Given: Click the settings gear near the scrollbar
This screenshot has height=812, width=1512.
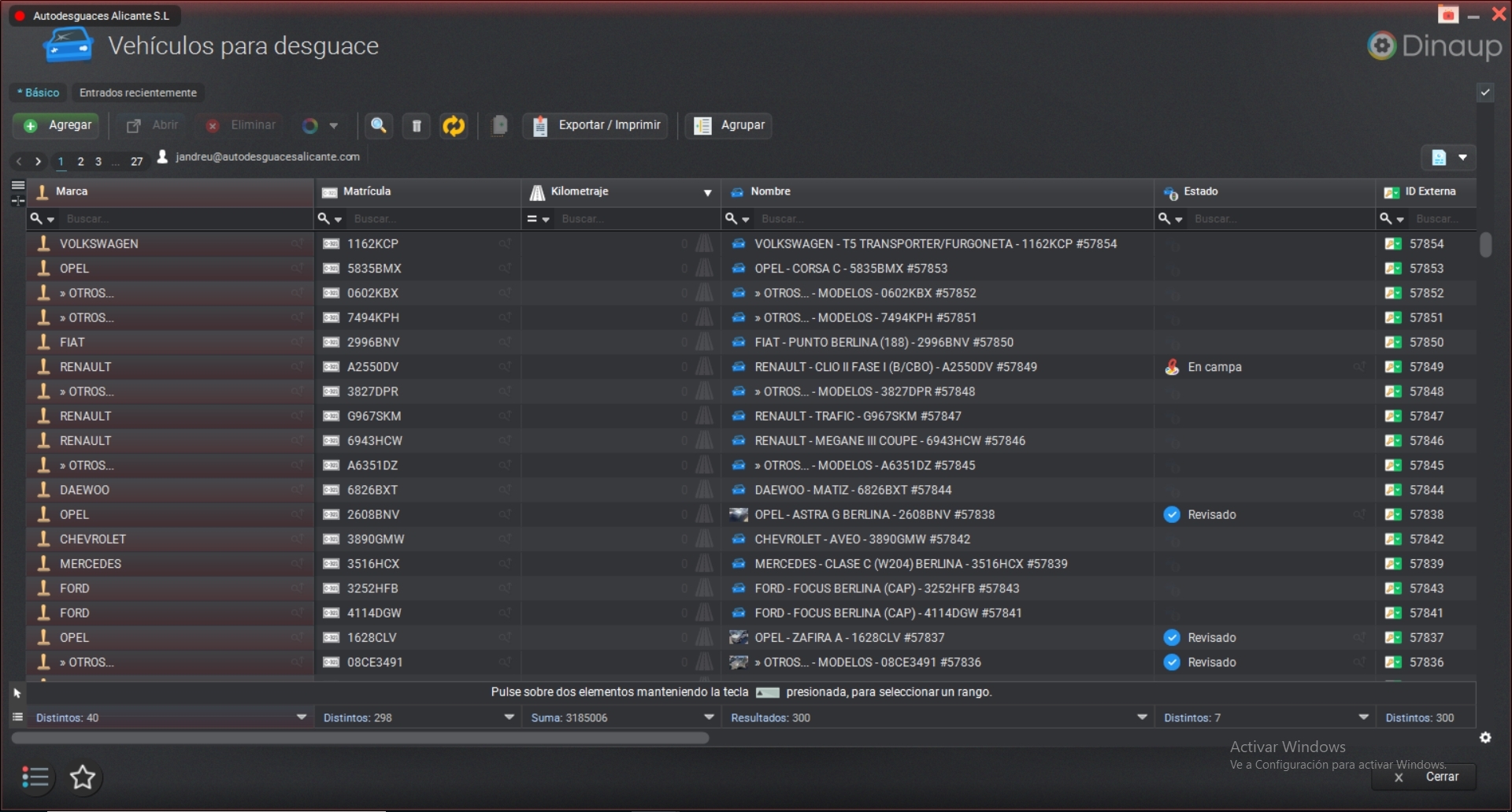Looking at the screenshot, I should (x=1485, y=737).
